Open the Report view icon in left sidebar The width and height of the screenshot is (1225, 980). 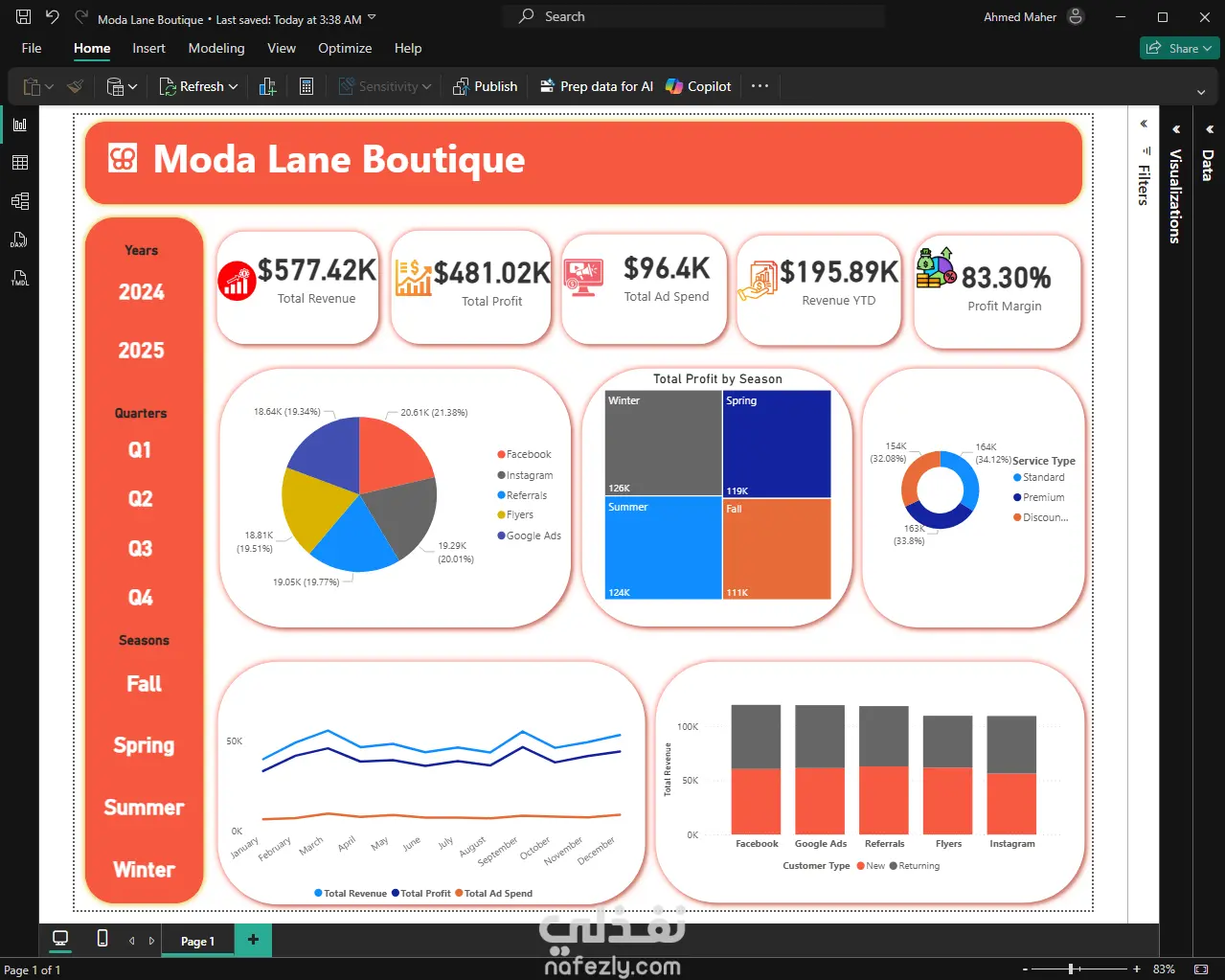pos(20,125)
